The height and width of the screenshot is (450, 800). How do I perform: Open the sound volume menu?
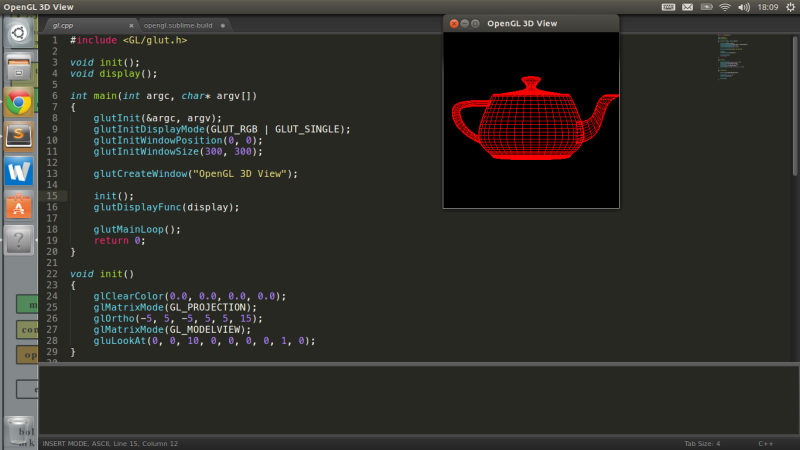pyautogui.click(x=742, y=7)
